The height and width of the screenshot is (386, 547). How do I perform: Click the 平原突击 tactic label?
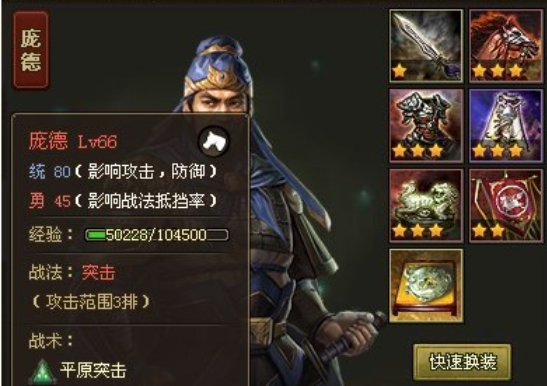(x=93, y=370)
